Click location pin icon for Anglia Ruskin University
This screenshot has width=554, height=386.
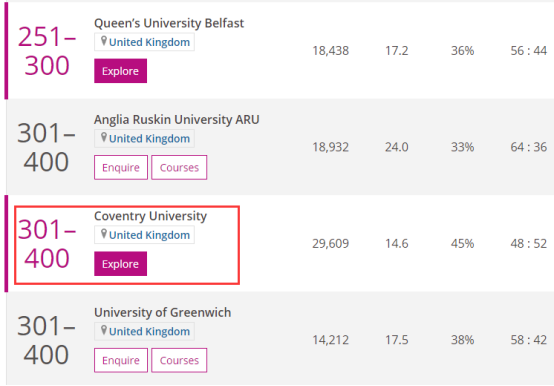[x=104, y=137]
